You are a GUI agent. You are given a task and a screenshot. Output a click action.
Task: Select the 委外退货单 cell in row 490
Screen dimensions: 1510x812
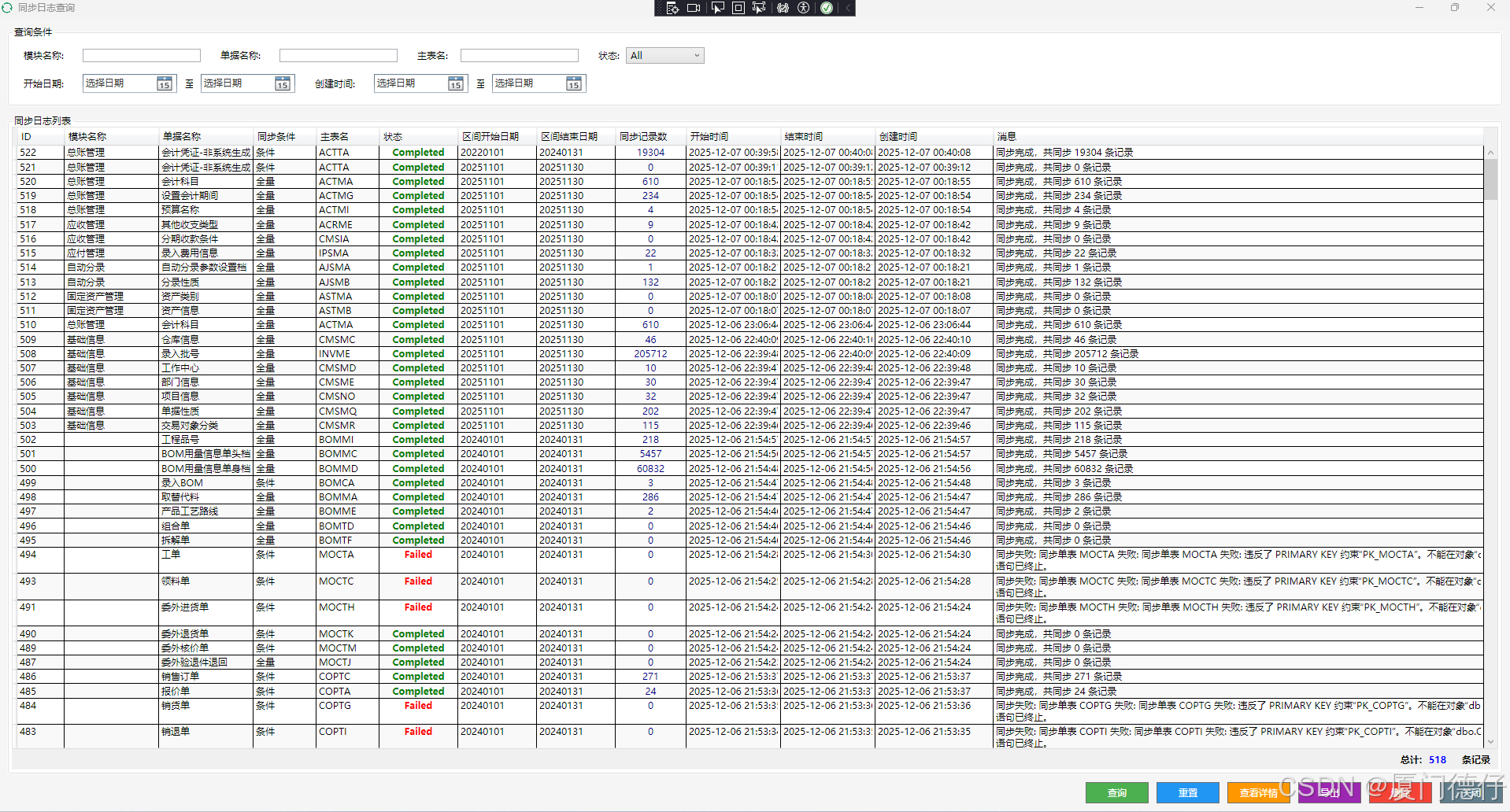[206, 634]
